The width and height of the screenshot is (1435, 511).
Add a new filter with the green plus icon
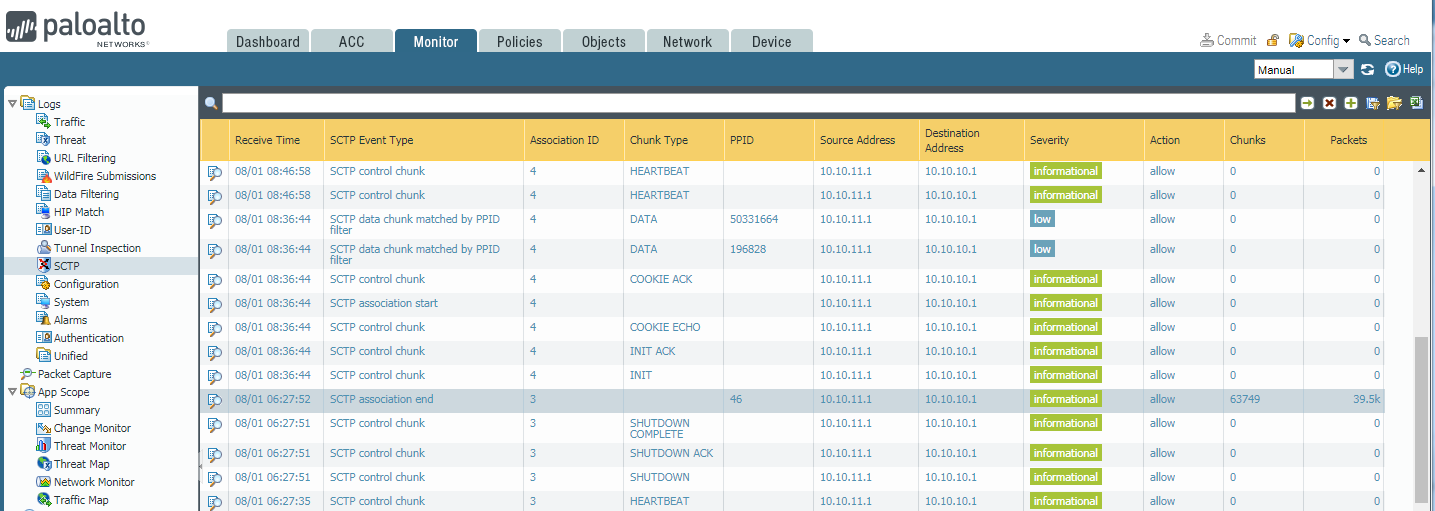[x=1351, y=103]
